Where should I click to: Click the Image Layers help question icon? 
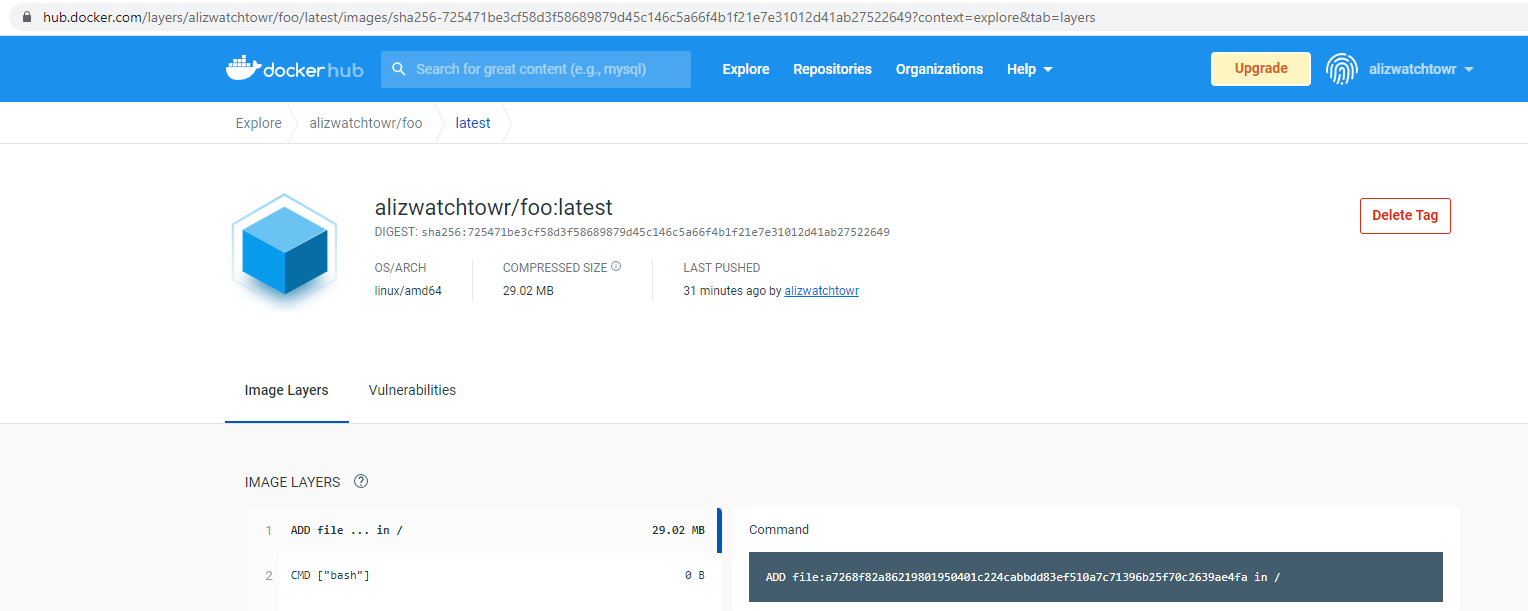[x=361, y=481]
